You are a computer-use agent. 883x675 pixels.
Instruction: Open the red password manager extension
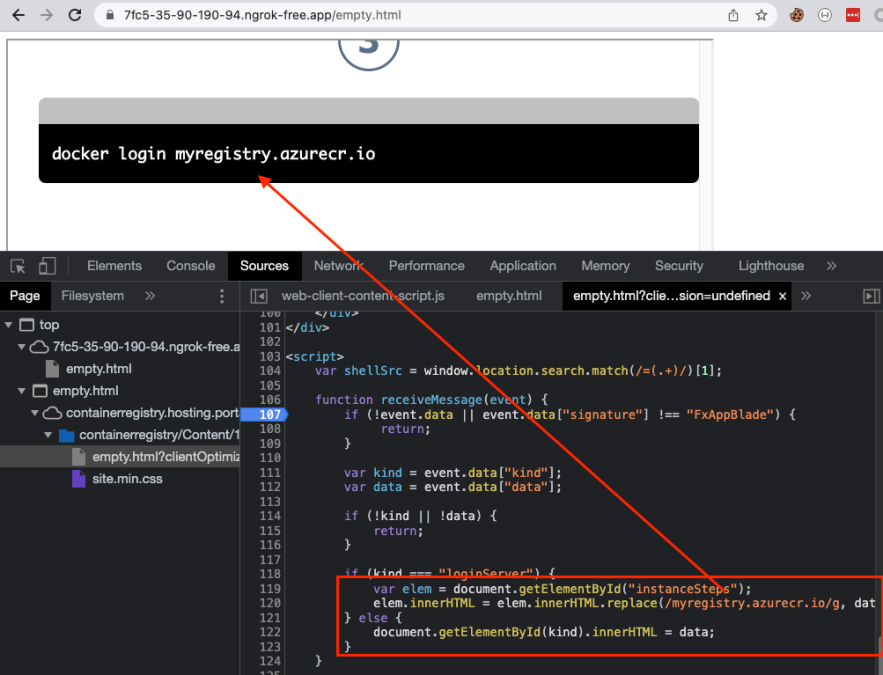coord(853,15)
